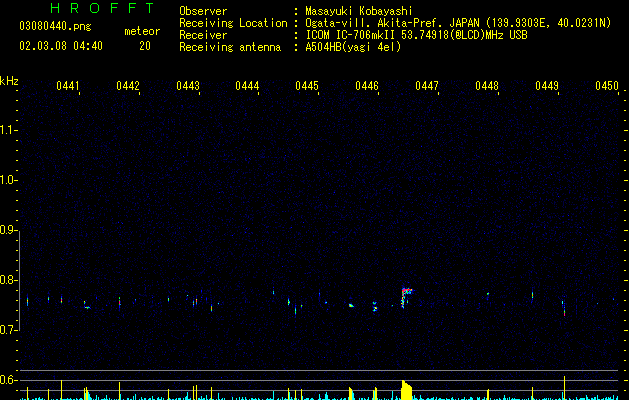Click the 0.8 kHz axis label
629x400 pixels.
[8, 280]
